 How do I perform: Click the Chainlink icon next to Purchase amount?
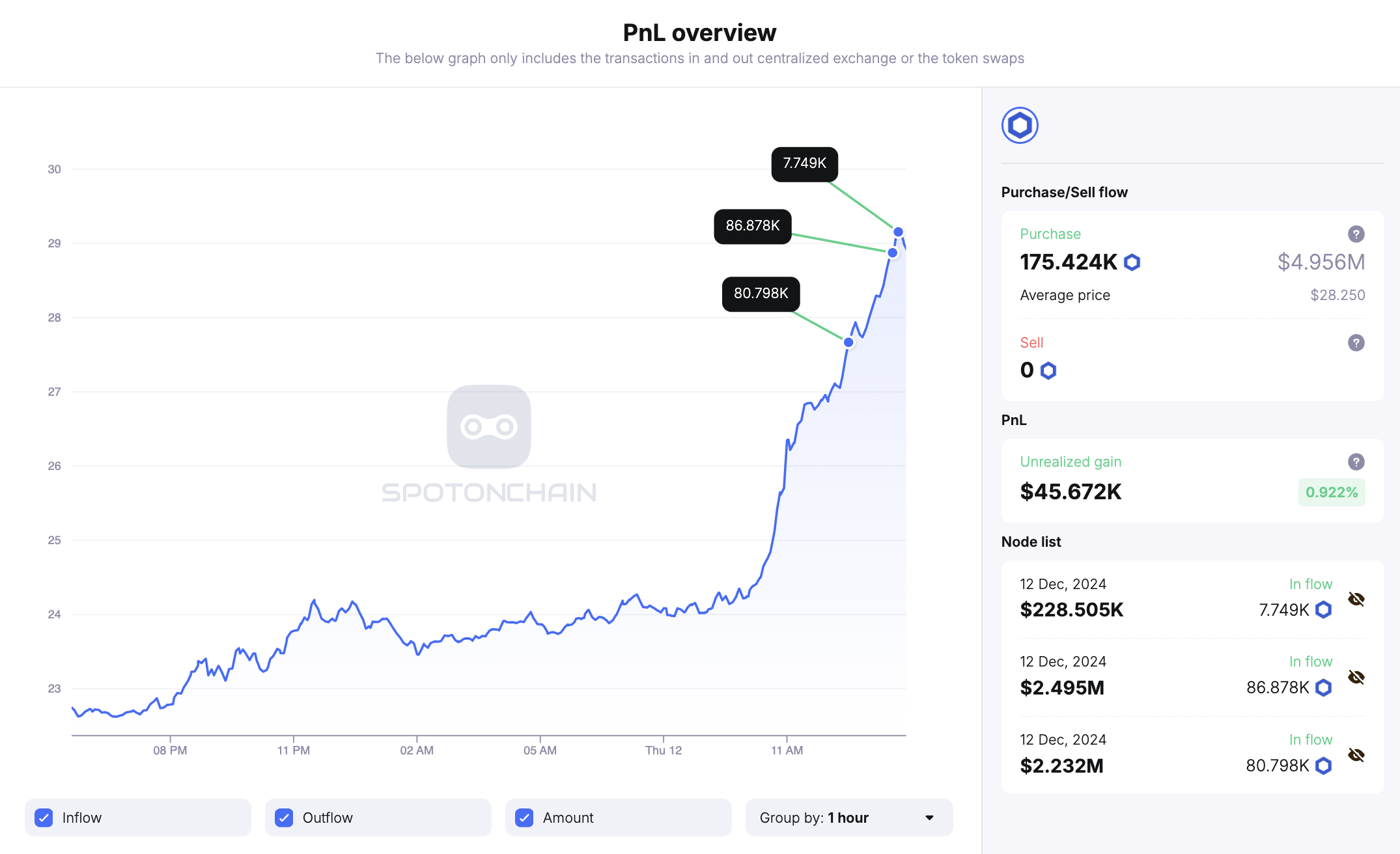point(1132,262)
